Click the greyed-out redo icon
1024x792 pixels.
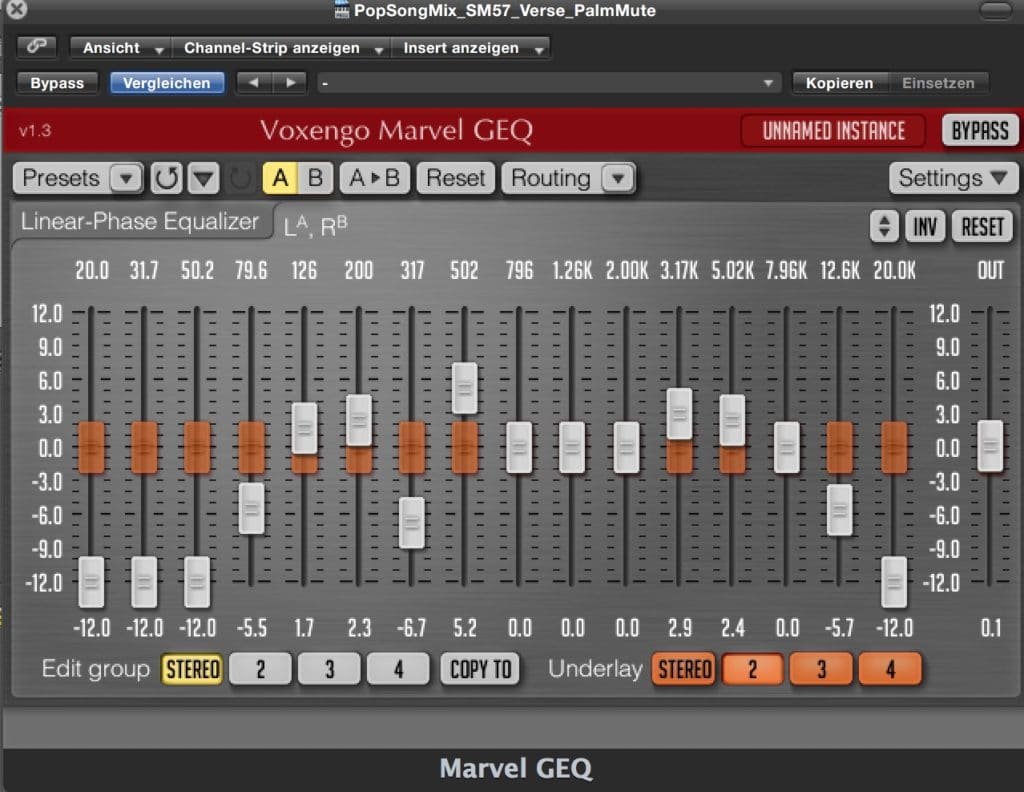(240, 178)
